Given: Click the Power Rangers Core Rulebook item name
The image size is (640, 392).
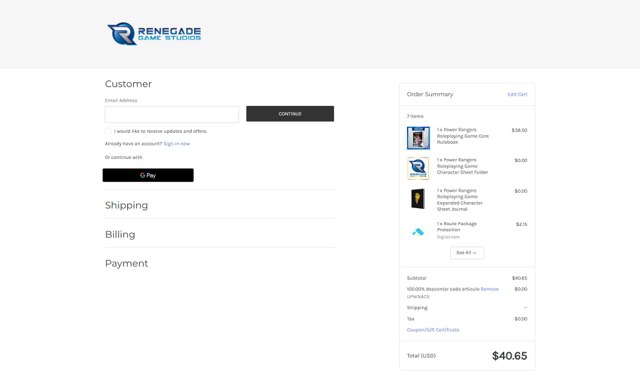Looking at the screenshot, I should tap(462, 136).
